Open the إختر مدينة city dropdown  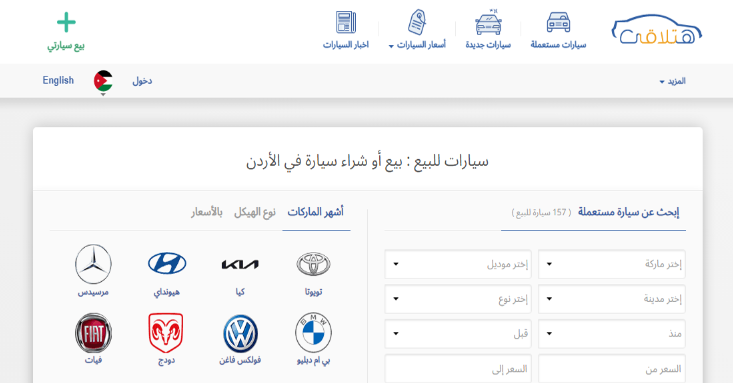point(612,299)
